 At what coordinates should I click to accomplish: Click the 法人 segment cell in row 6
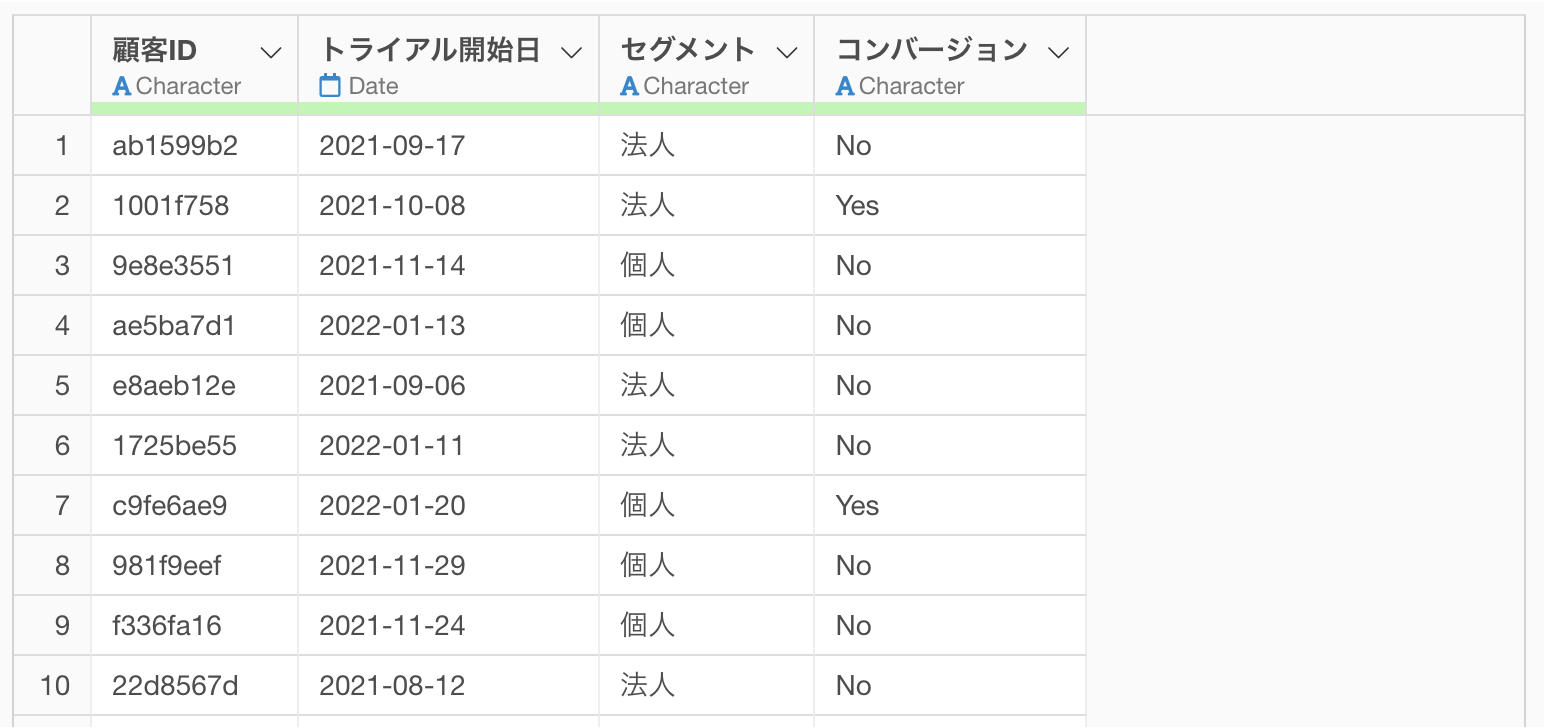(707, 446)
